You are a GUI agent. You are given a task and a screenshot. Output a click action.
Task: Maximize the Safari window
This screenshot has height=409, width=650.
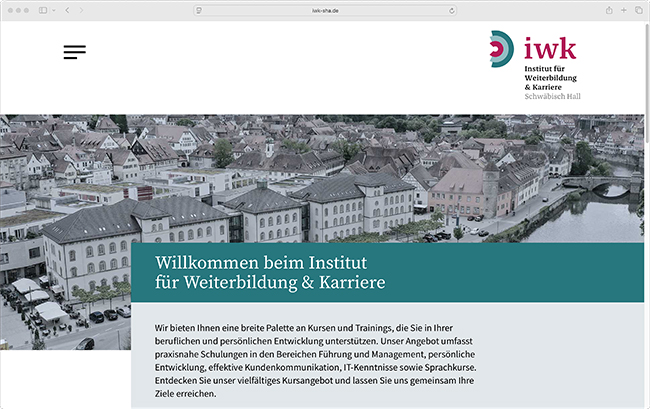(26, 10)
